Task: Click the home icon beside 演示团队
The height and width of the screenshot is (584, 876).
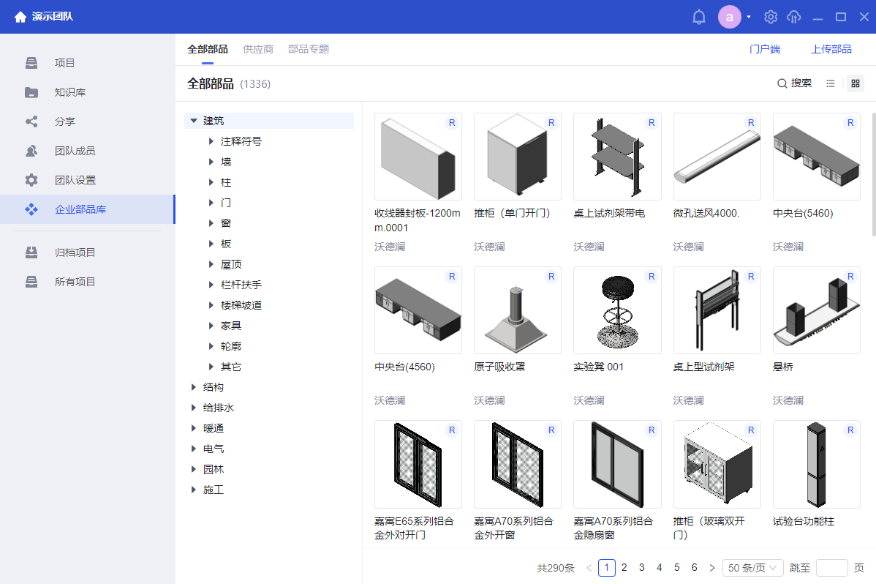Action: click(20, 17)
